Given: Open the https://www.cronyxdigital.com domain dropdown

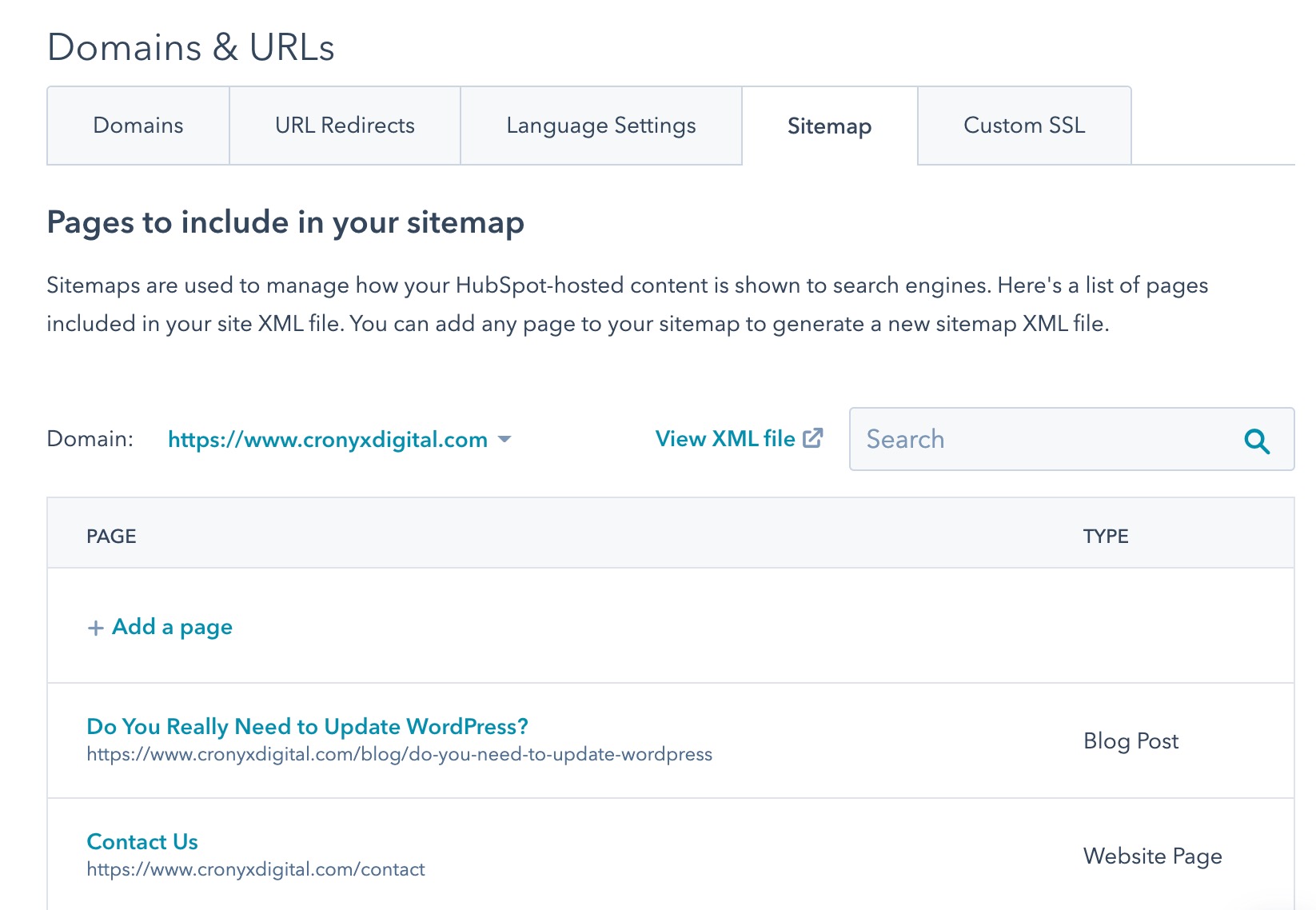Looking at the screenshot, I should pyautogui.click(x=328, y=440).
